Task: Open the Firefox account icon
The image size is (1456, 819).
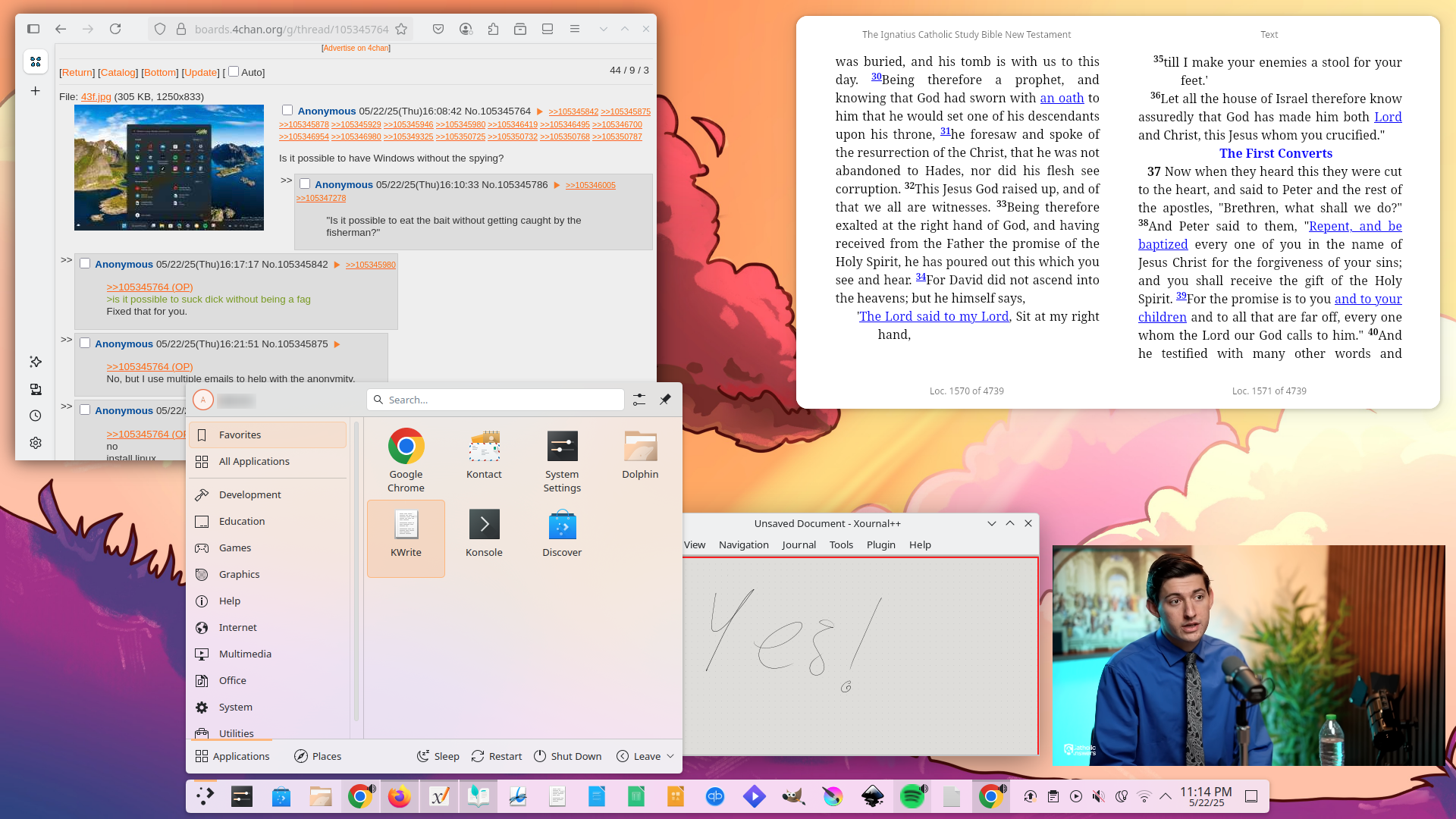Action: tap(466, 29)
